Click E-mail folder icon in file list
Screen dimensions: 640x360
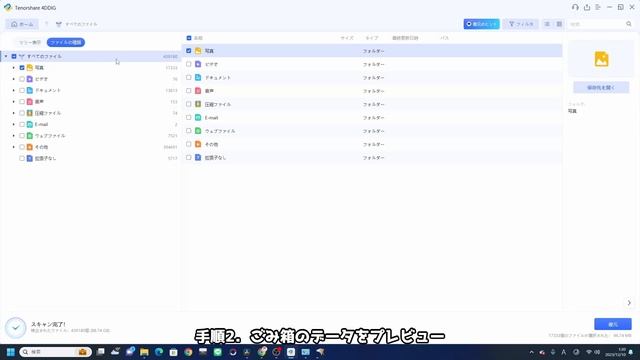[x=198, y=118]
